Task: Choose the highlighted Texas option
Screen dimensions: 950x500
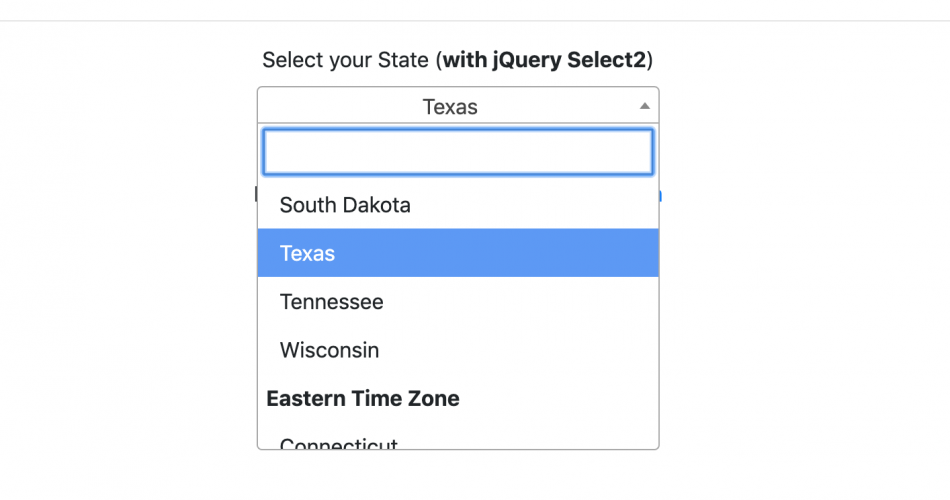Action: point(307,253)
